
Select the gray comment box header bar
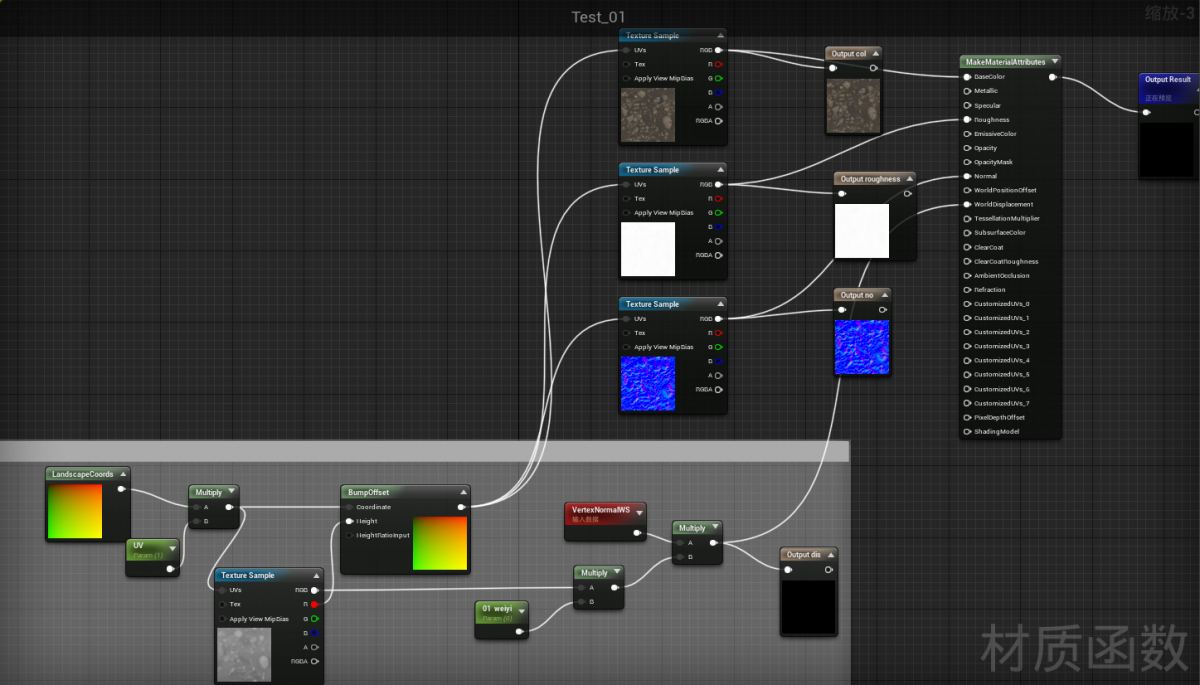point(424,451)
